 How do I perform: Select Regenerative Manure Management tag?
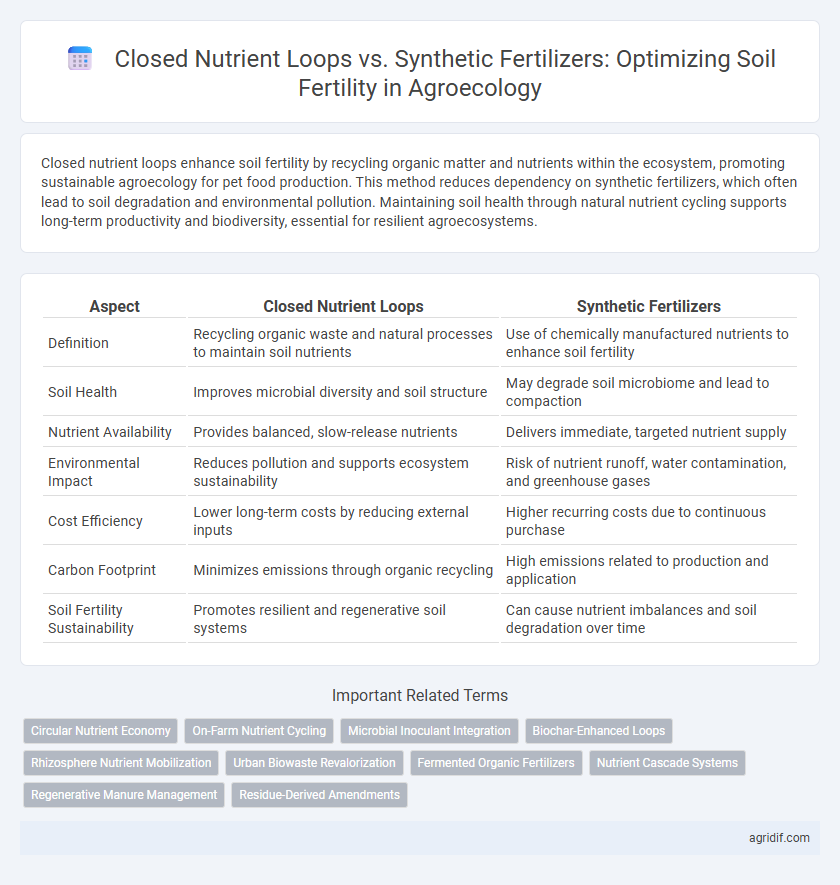(124, 795)
